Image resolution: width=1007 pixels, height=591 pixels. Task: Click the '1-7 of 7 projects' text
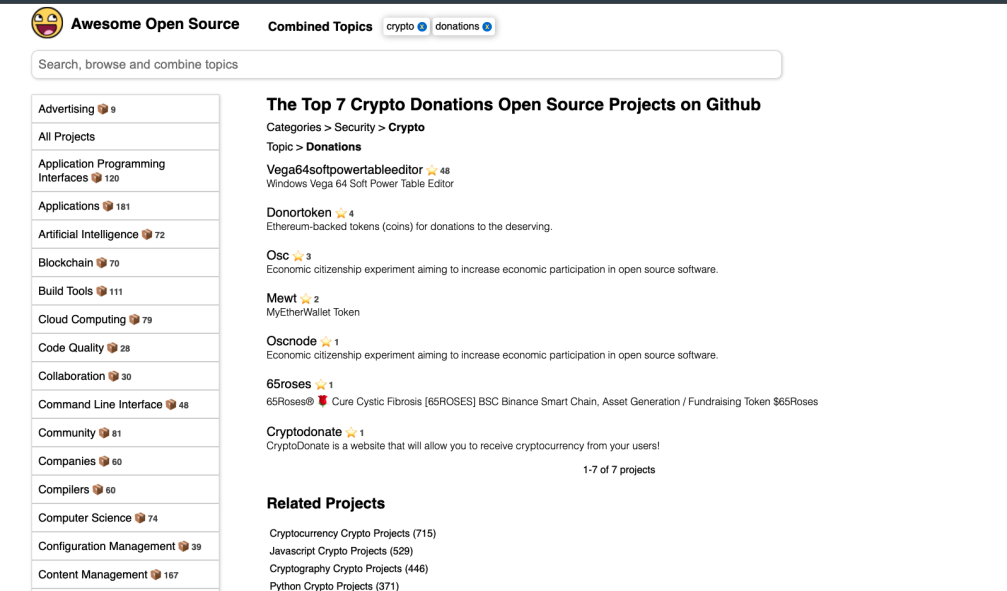619,470
